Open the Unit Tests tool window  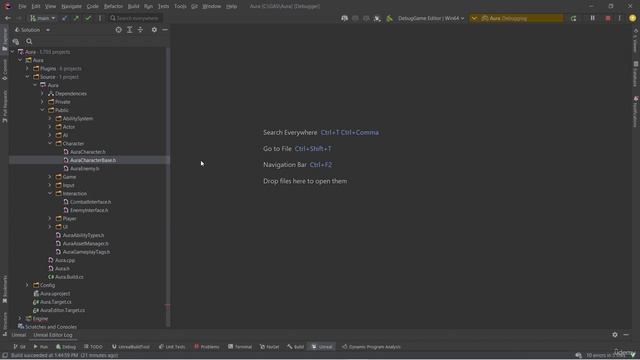tap(172, 347)
